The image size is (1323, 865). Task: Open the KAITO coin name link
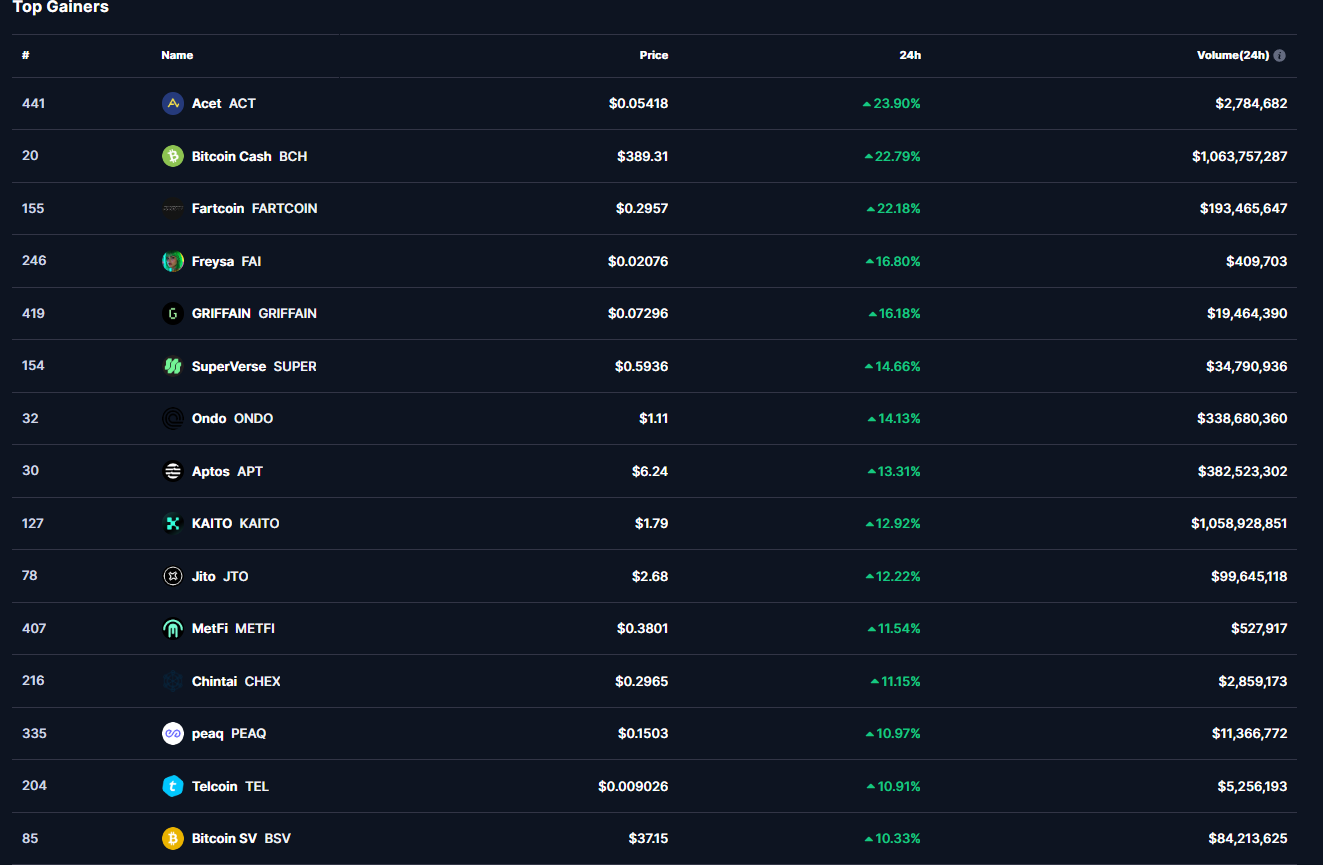point(235,523)
